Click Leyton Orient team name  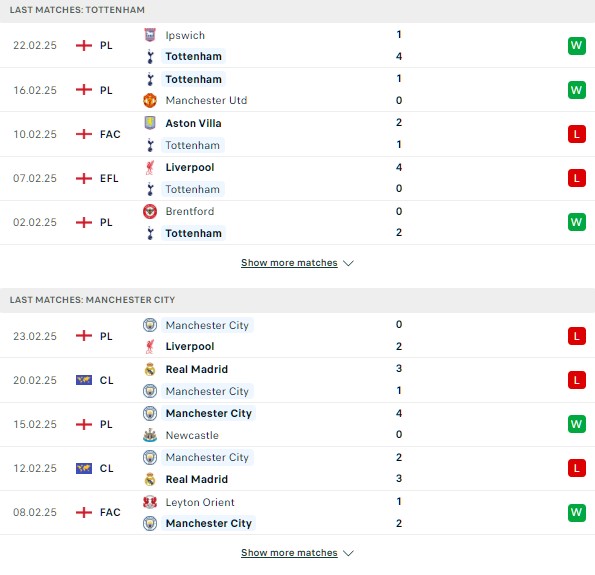click(200, 502)
